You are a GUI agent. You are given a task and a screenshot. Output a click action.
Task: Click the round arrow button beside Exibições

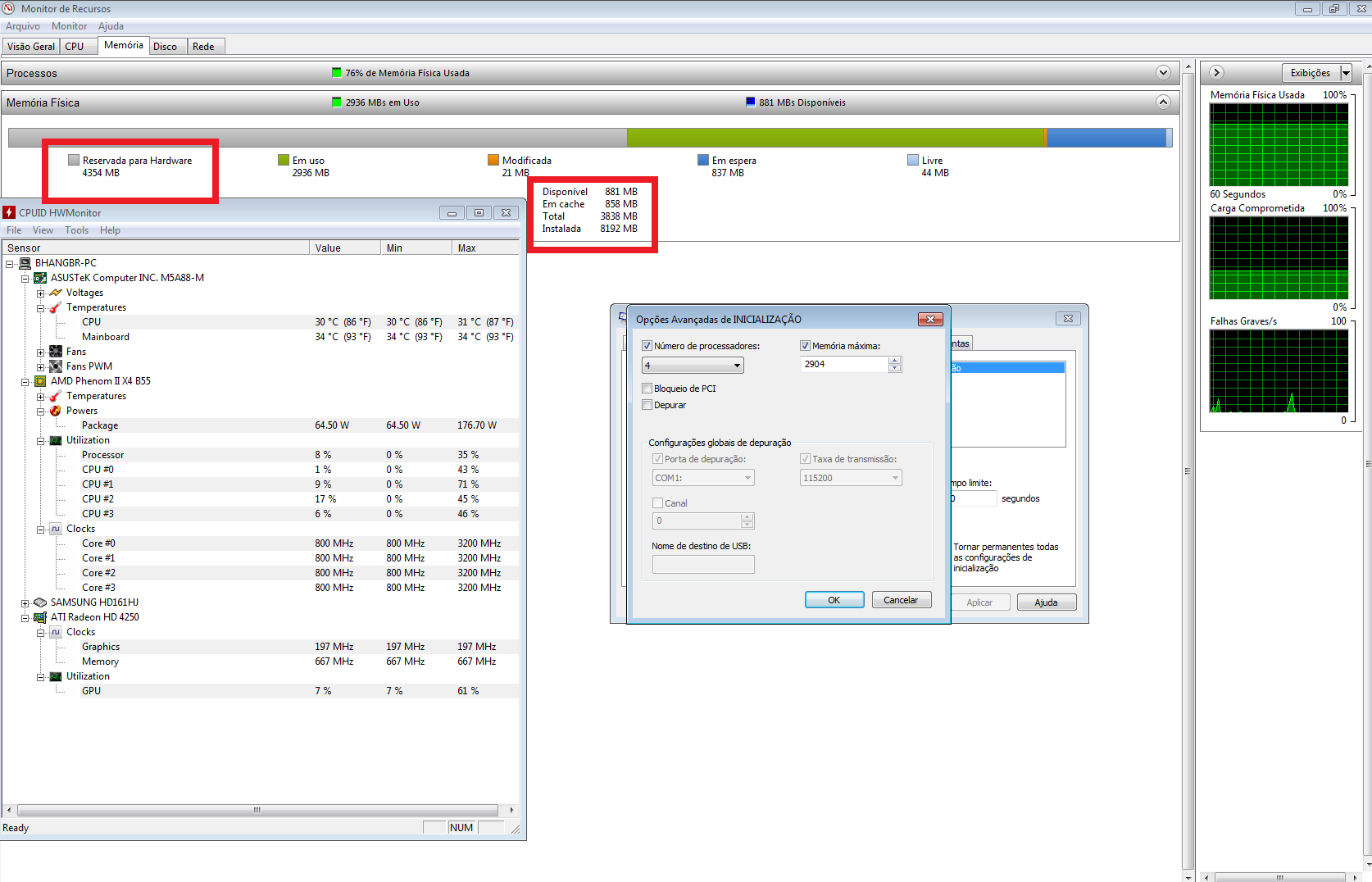[1217, 73]
